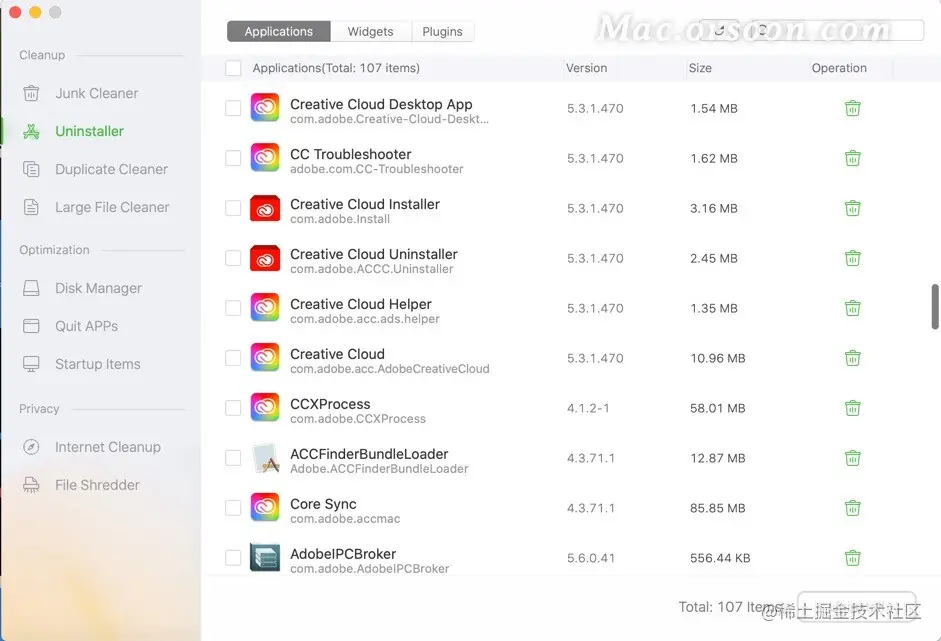Viewport: 941px width, 641px height.
Task: Click the vertical scrollbar thumb of the application list
Action: point(935,307)
